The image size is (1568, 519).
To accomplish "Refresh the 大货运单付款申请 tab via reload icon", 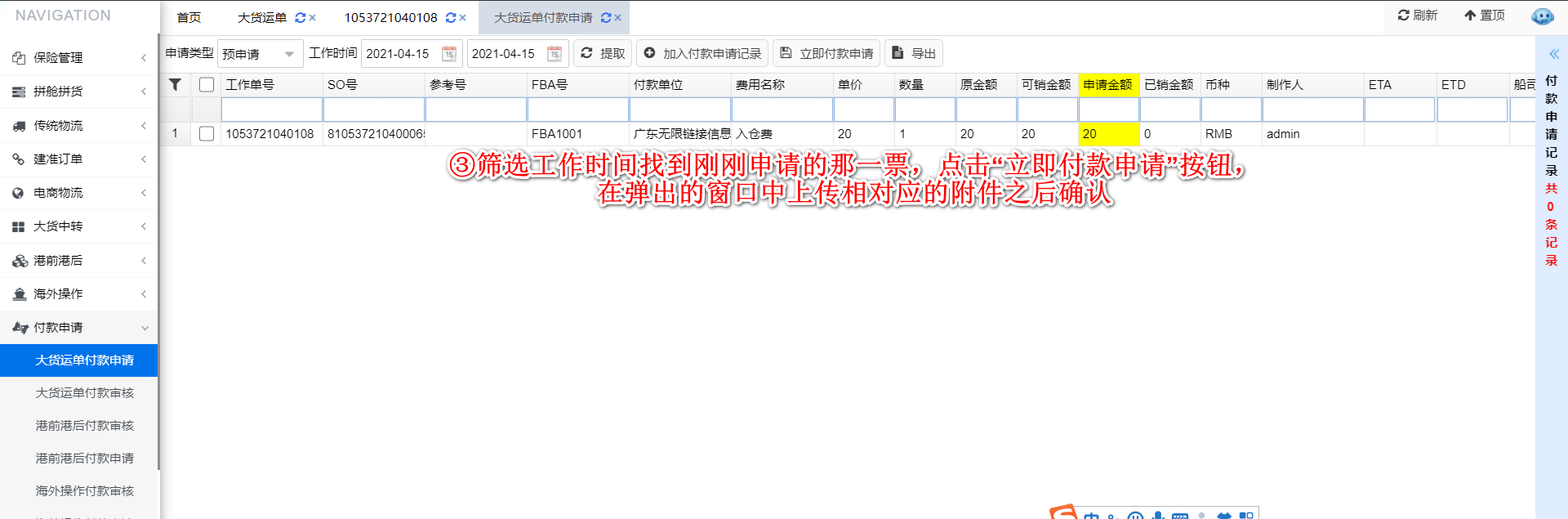I will 606,17.
